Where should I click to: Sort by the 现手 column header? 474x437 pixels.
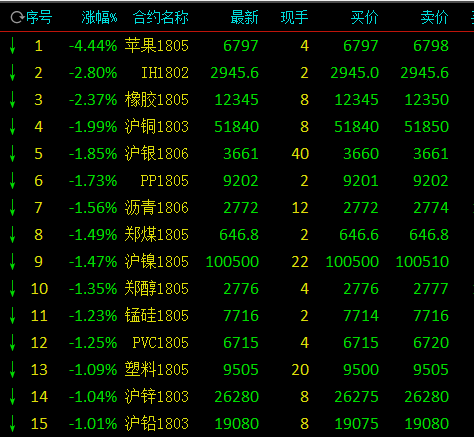(294, 17)
